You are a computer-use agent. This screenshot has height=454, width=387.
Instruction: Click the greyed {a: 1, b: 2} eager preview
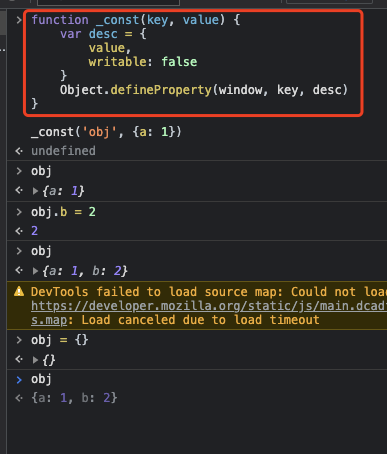pyautogui.click(x=74, y=398)
